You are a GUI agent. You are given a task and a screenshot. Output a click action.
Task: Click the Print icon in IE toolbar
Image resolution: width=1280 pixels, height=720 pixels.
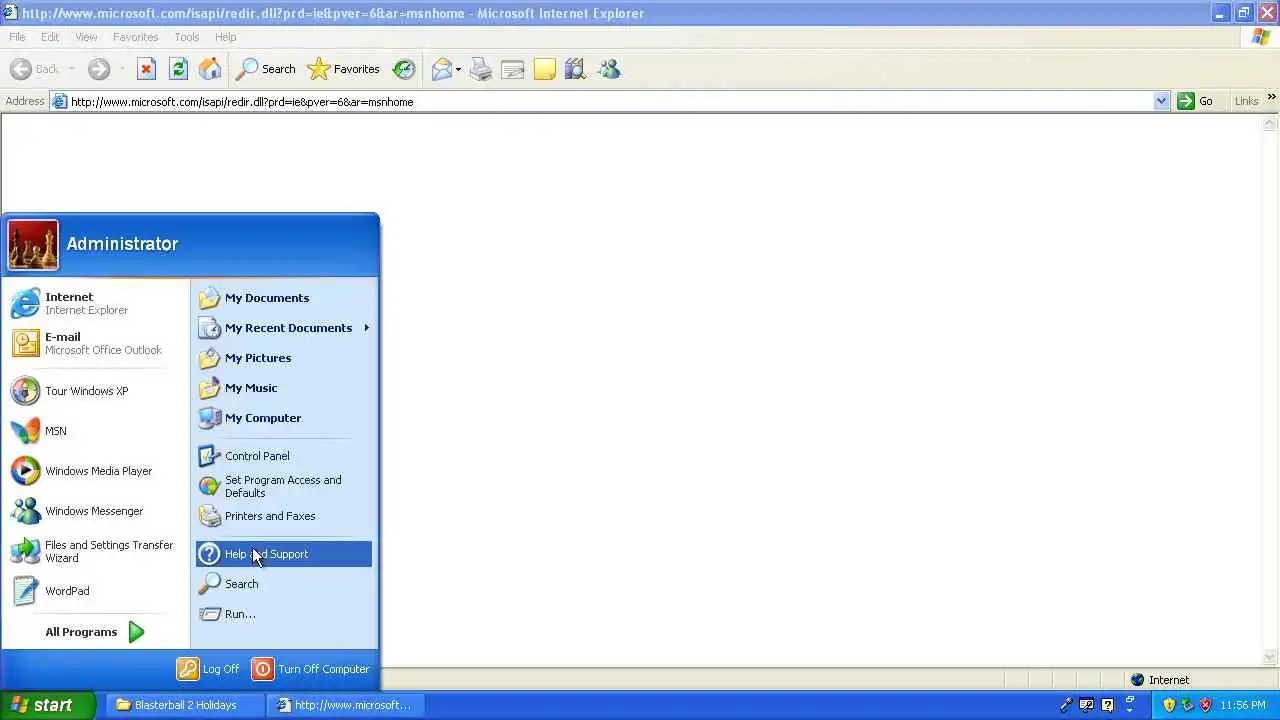pyautogui.click(x=481, y=69)
